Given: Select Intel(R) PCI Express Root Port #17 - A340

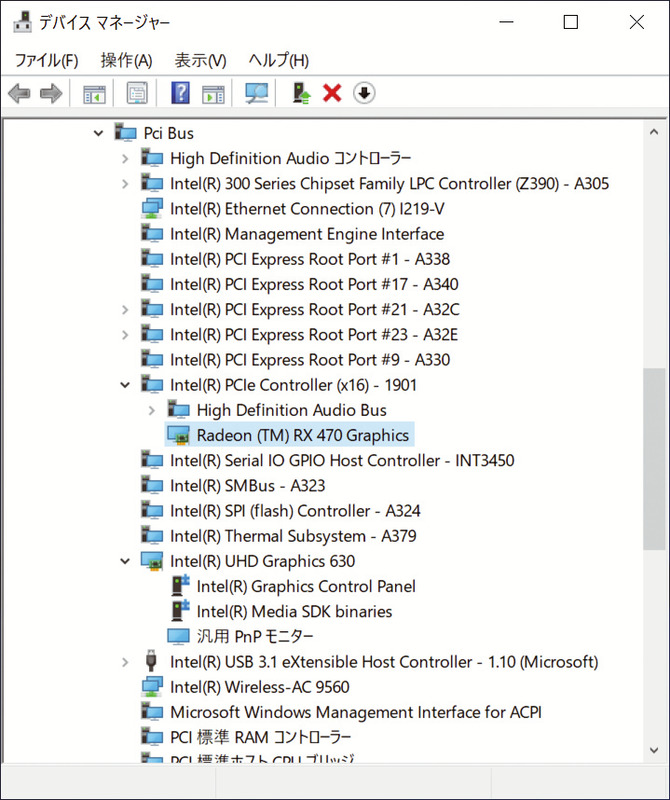Looking at the screenshot, I should [314, 284].
